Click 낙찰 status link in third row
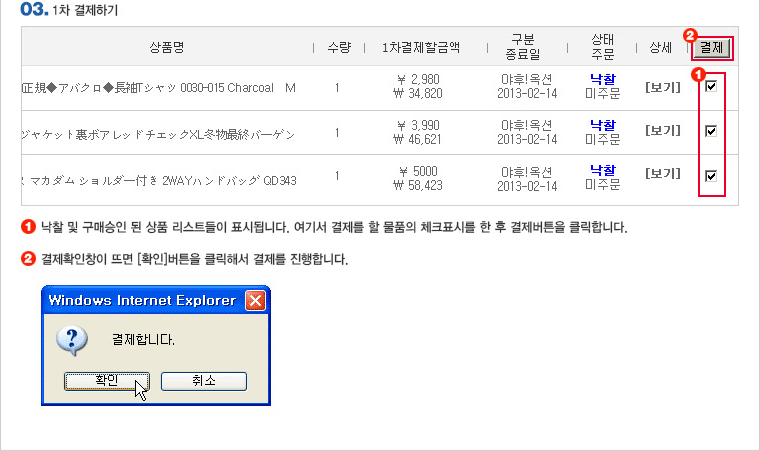 [x=602, y=169]
